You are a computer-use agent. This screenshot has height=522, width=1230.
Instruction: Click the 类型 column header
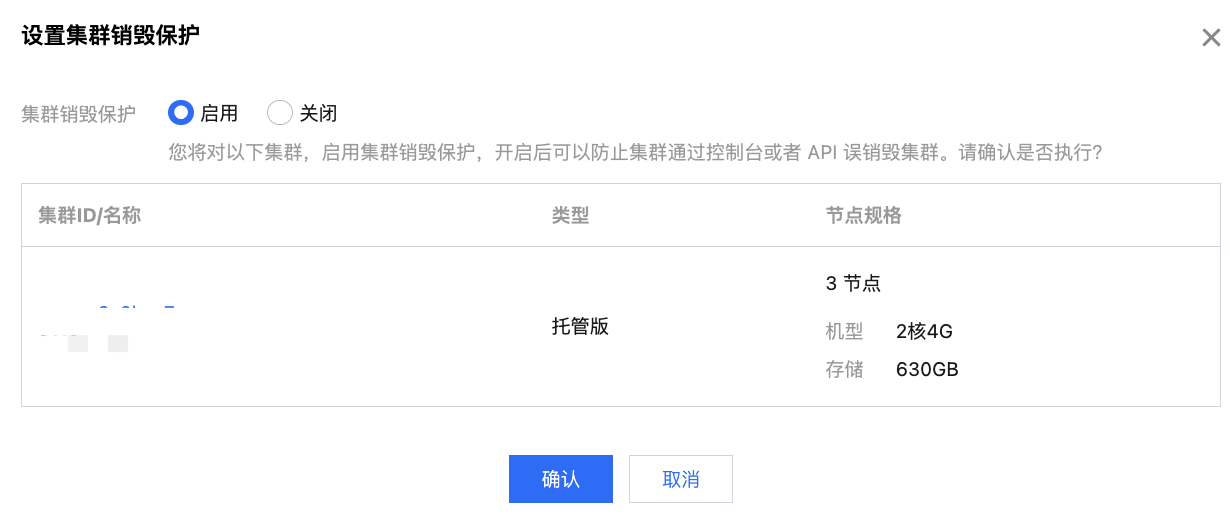click(570, 215)
